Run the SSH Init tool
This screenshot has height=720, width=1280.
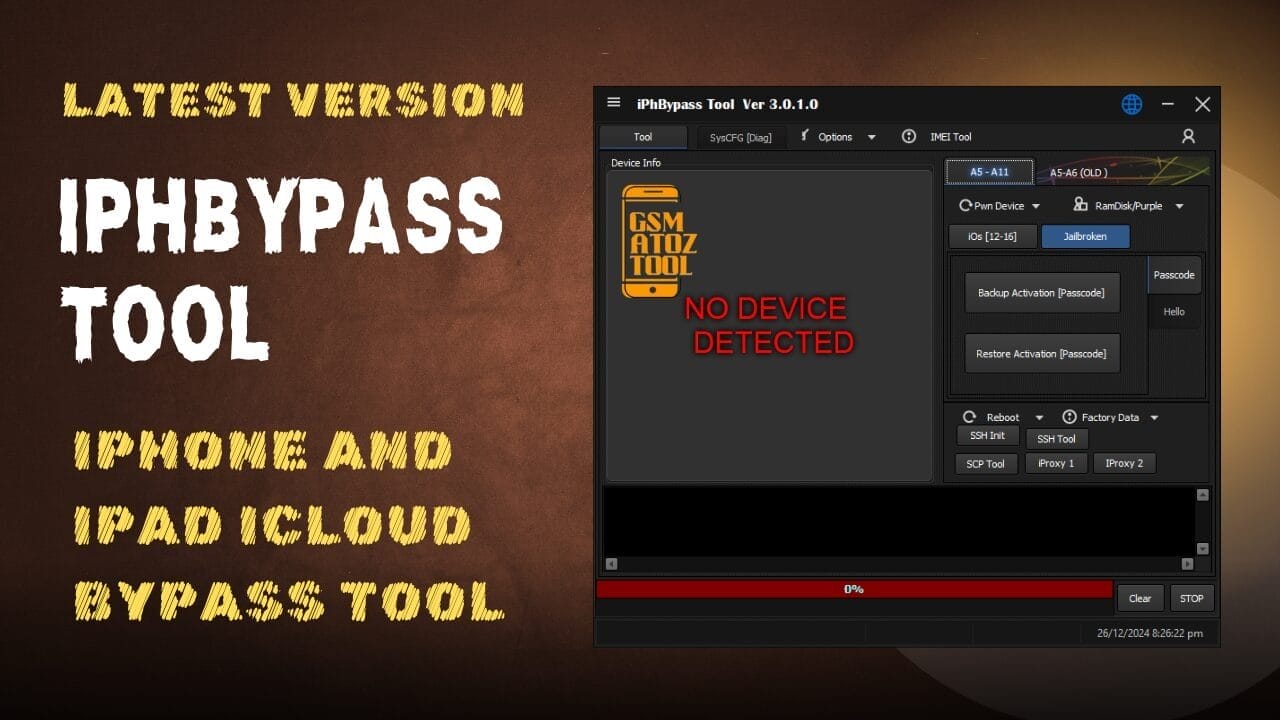987,435
